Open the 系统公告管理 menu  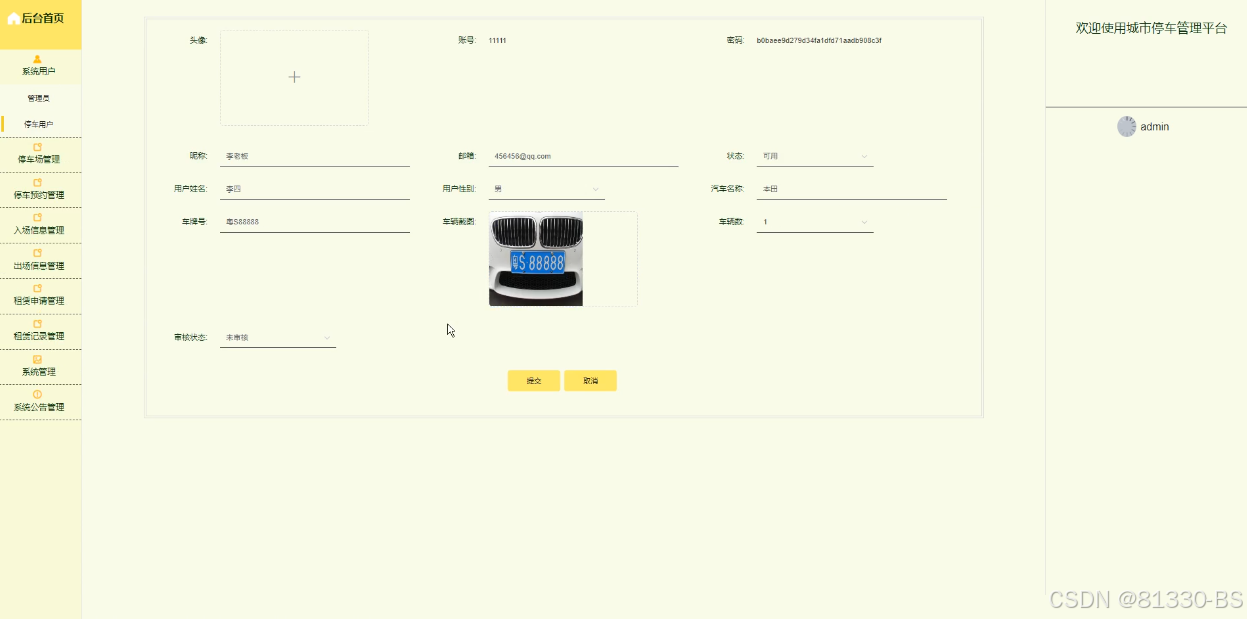(x=41, y=402)
